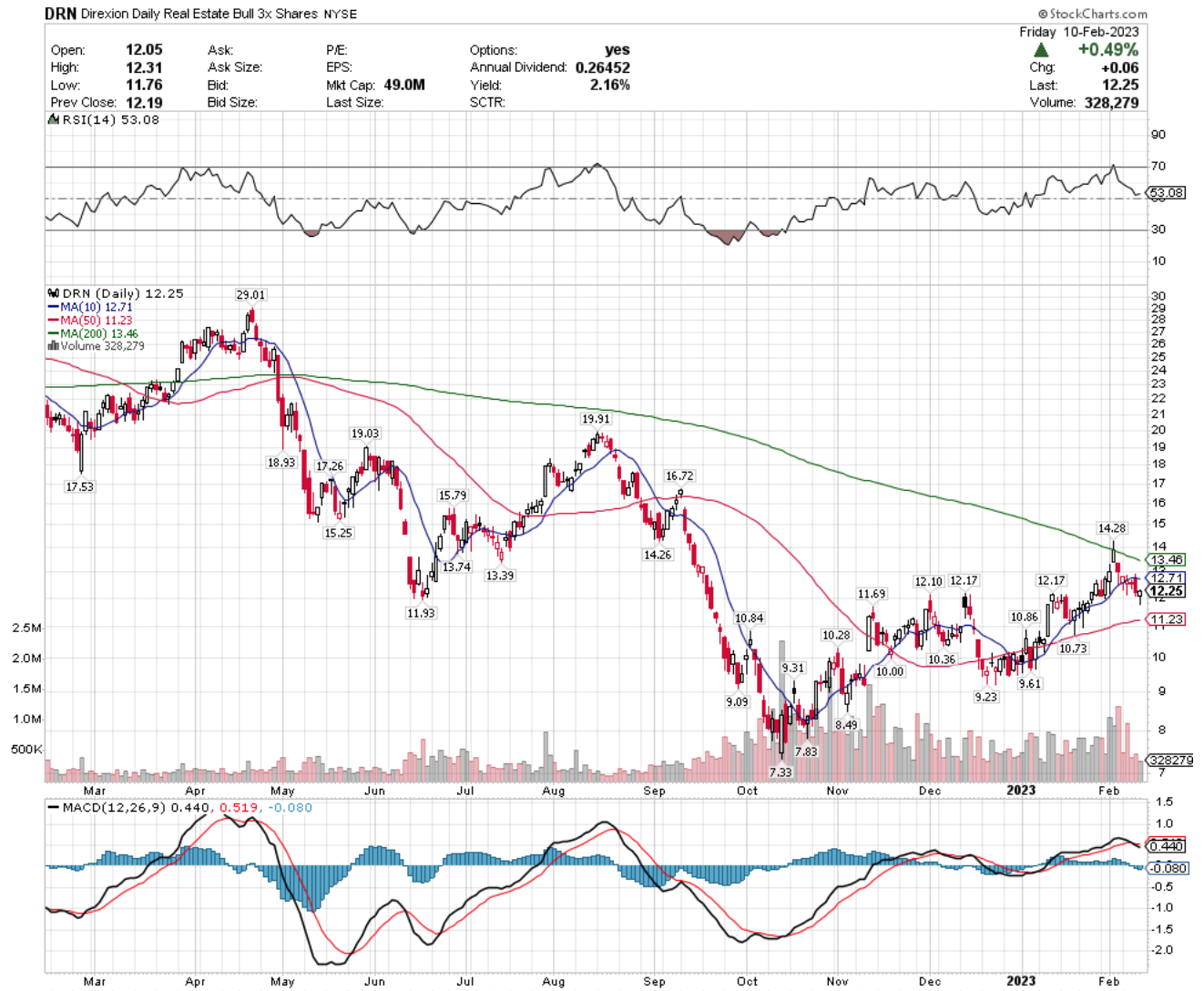Click the 12.25 last price axis tag

coord(1167,591)
